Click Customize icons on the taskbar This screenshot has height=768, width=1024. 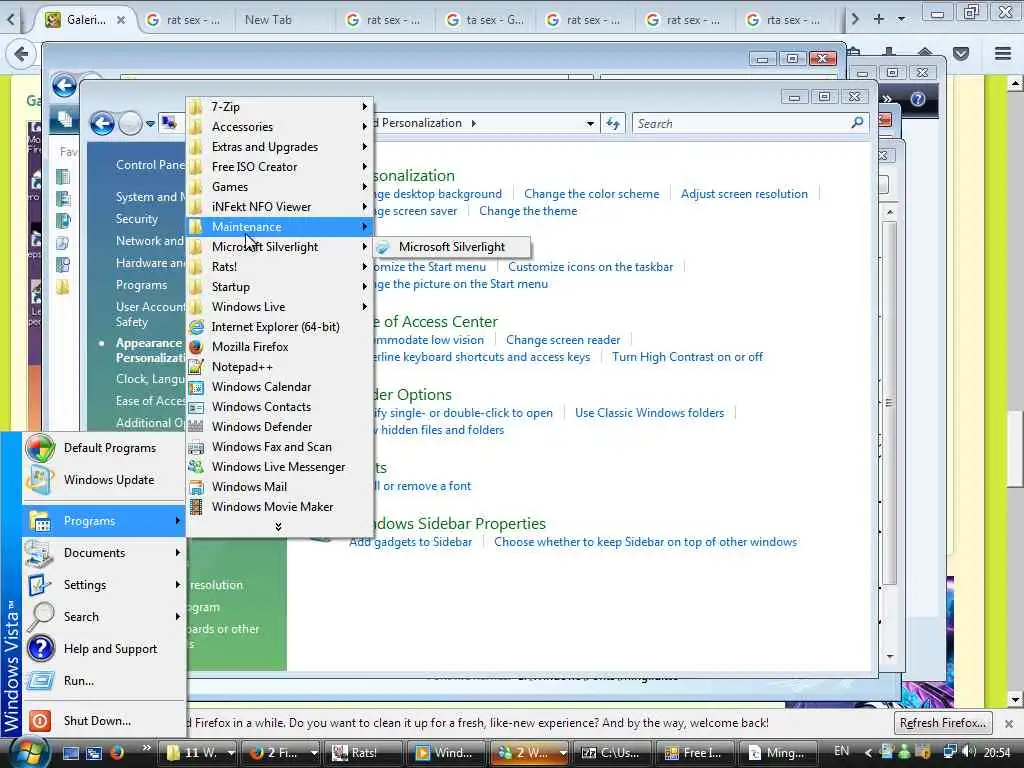(590, 267)
